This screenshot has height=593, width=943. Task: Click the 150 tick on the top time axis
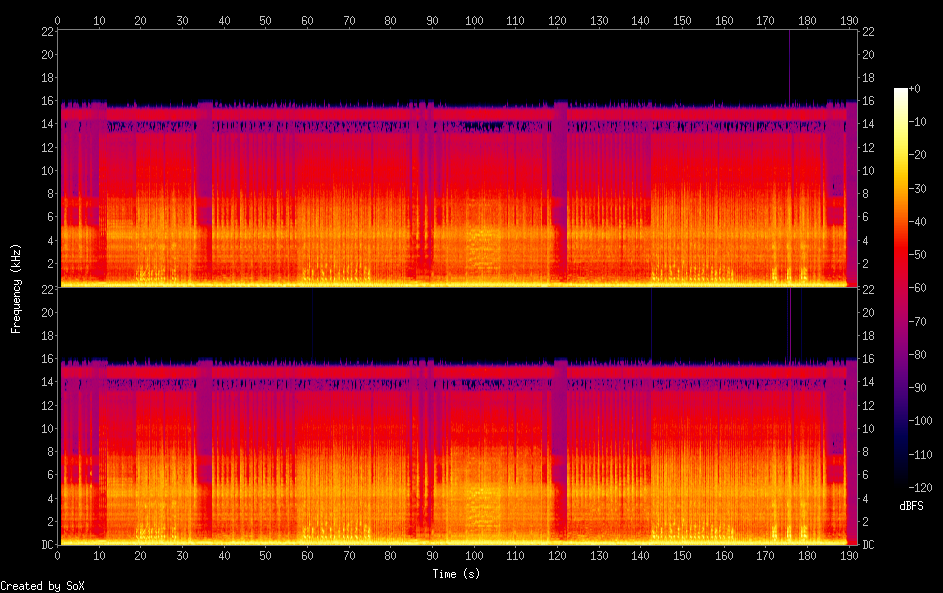(x=682, y=19)
